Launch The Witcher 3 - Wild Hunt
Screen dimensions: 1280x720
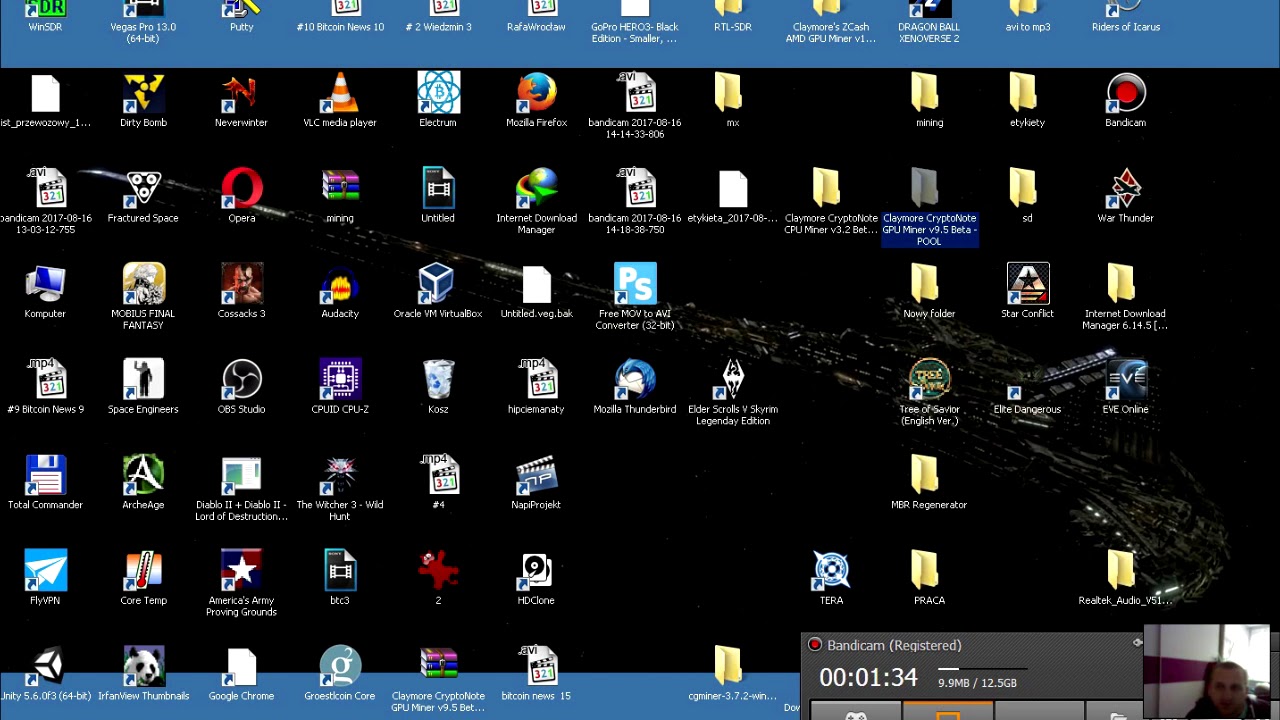pos(340,477)
